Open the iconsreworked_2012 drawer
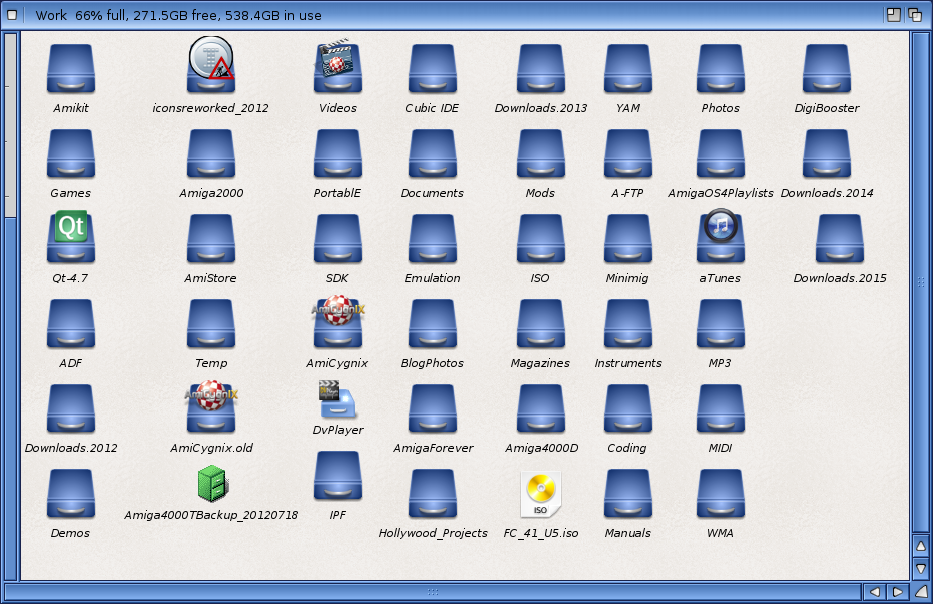 pyautogui.click(x=211, y=65)
